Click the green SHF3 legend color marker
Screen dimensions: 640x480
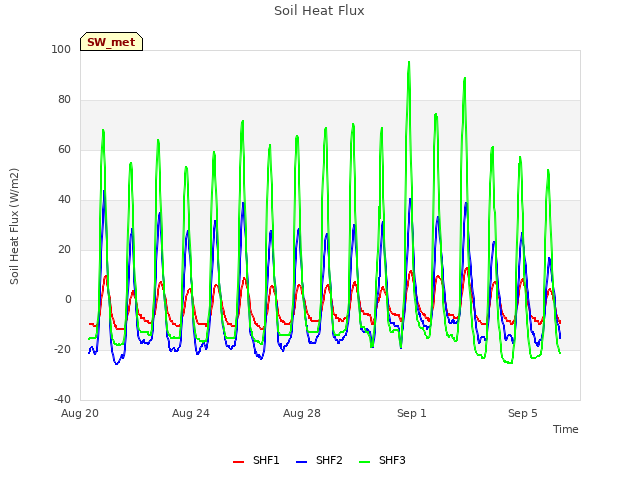tap(364, 462)
